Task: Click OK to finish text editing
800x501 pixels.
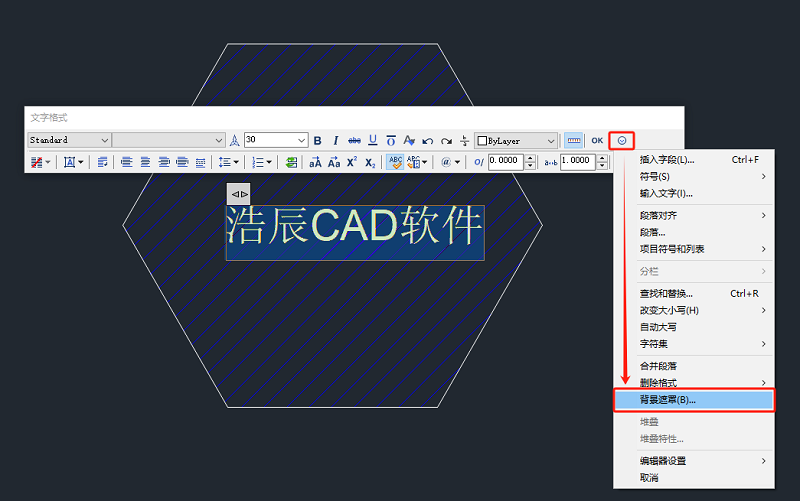Action: tap(597, 140)
